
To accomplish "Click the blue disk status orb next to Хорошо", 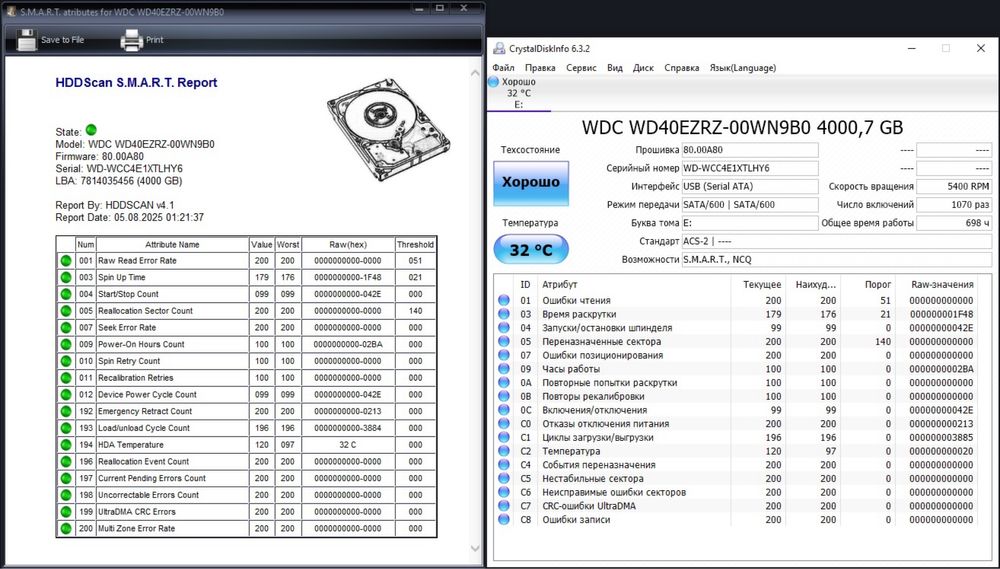I will click(x=493, y=82).
